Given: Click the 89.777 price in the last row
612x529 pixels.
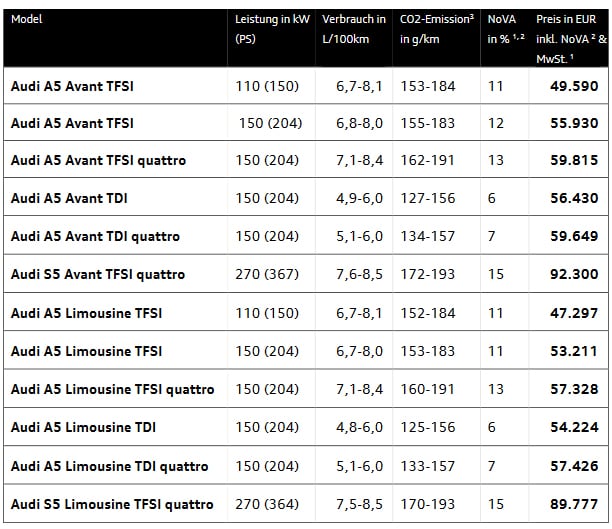Looking at the screenshot, I should click(574, 504).
